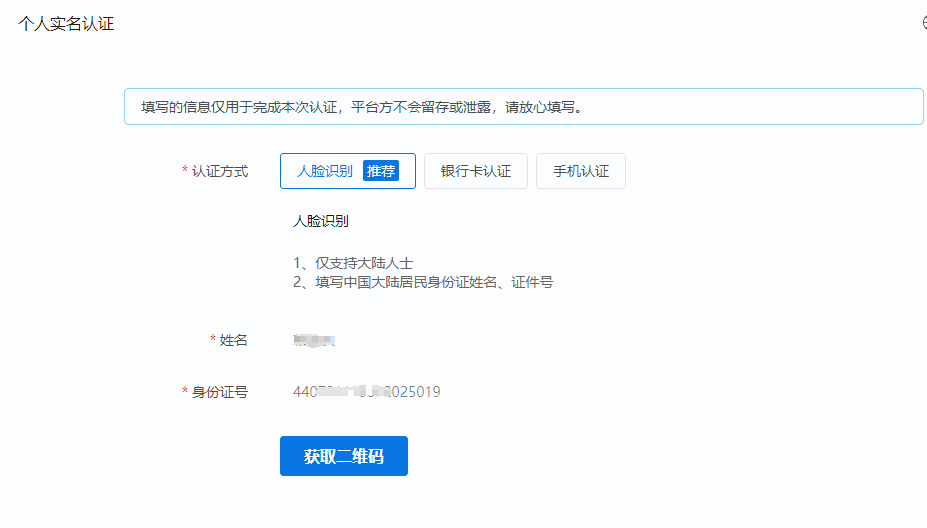Click the 认证方式 field label
Image resolution: width=927 pixels, height=528 pixels.
coord(220,171)
